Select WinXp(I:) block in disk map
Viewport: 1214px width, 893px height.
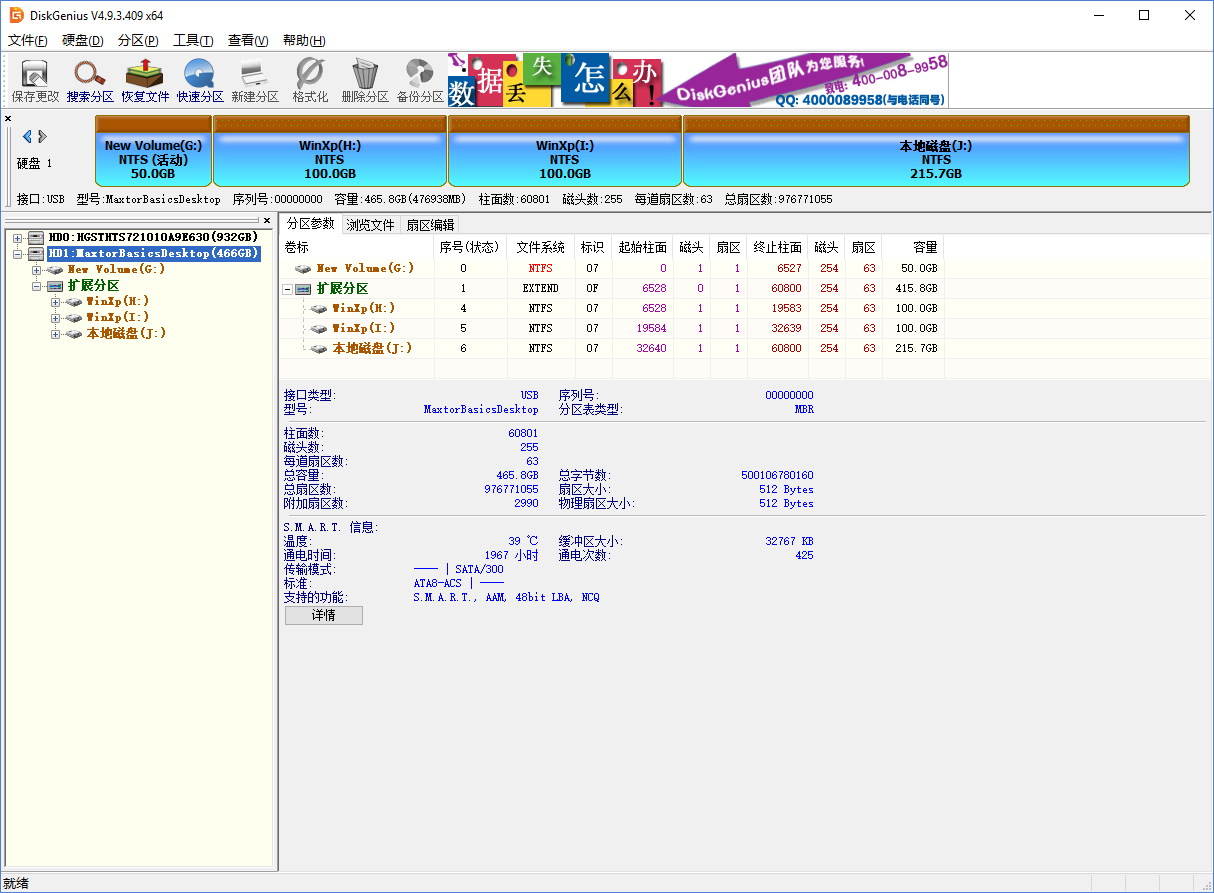[x=565, y=150]
